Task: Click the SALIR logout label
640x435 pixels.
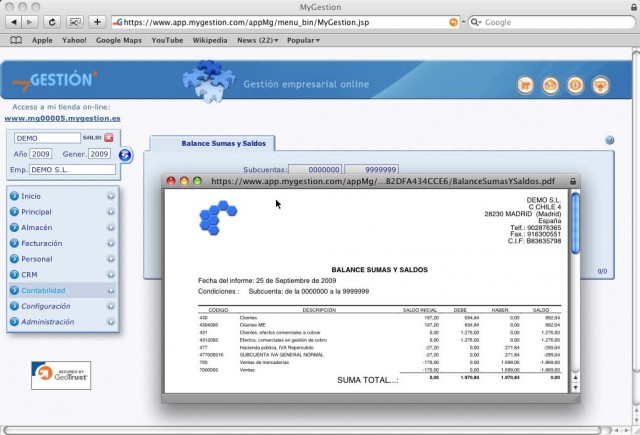Action: (x=92, y=138)
